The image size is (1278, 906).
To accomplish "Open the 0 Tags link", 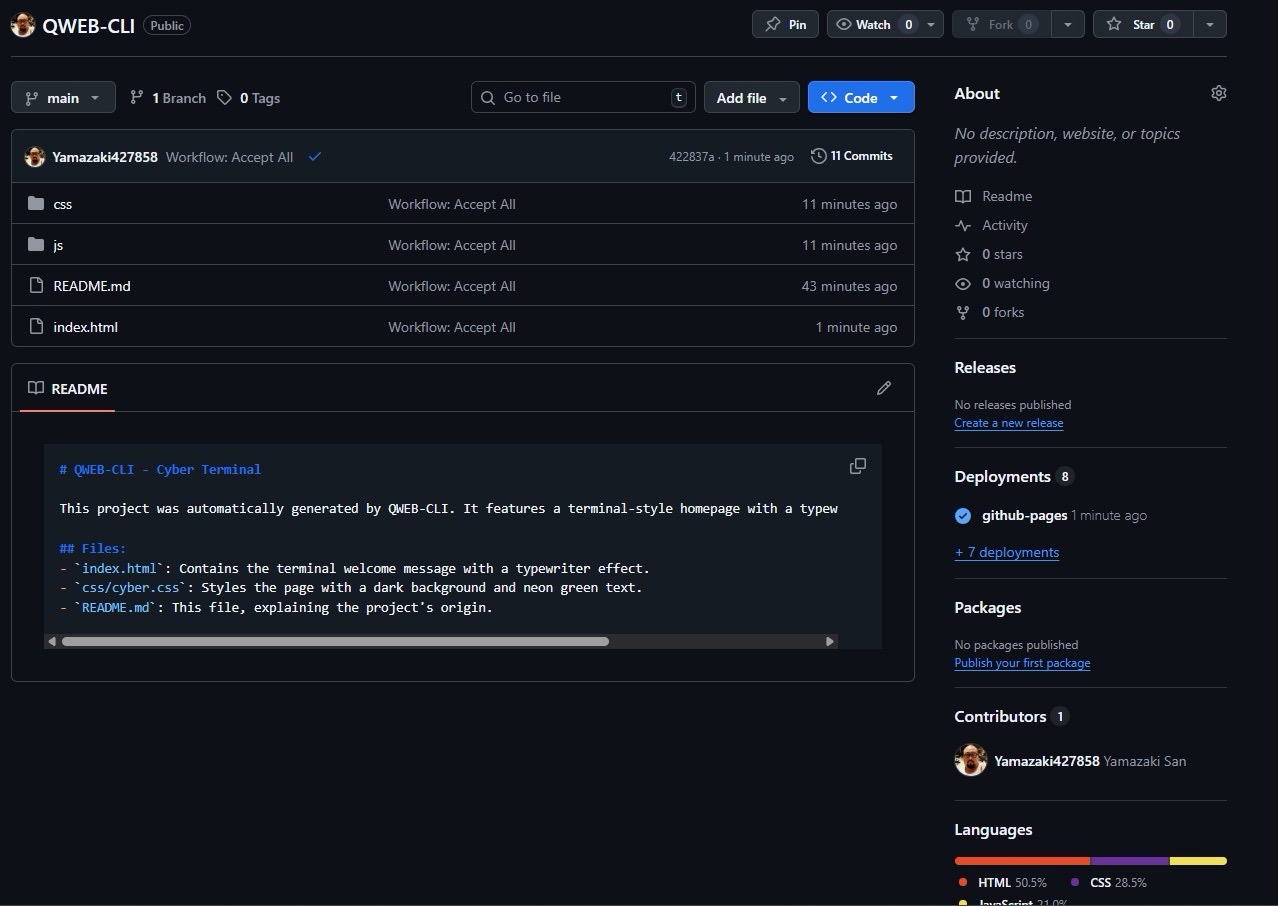I will pyautogui.click(x=249, y=98).
